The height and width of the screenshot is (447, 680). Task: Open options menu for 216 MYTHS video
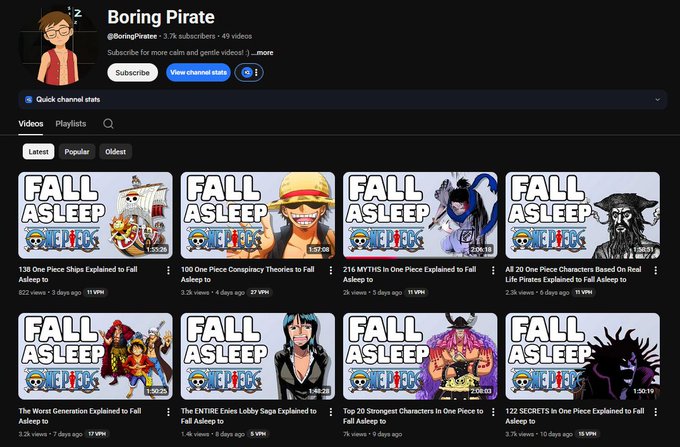click(493, 271)
